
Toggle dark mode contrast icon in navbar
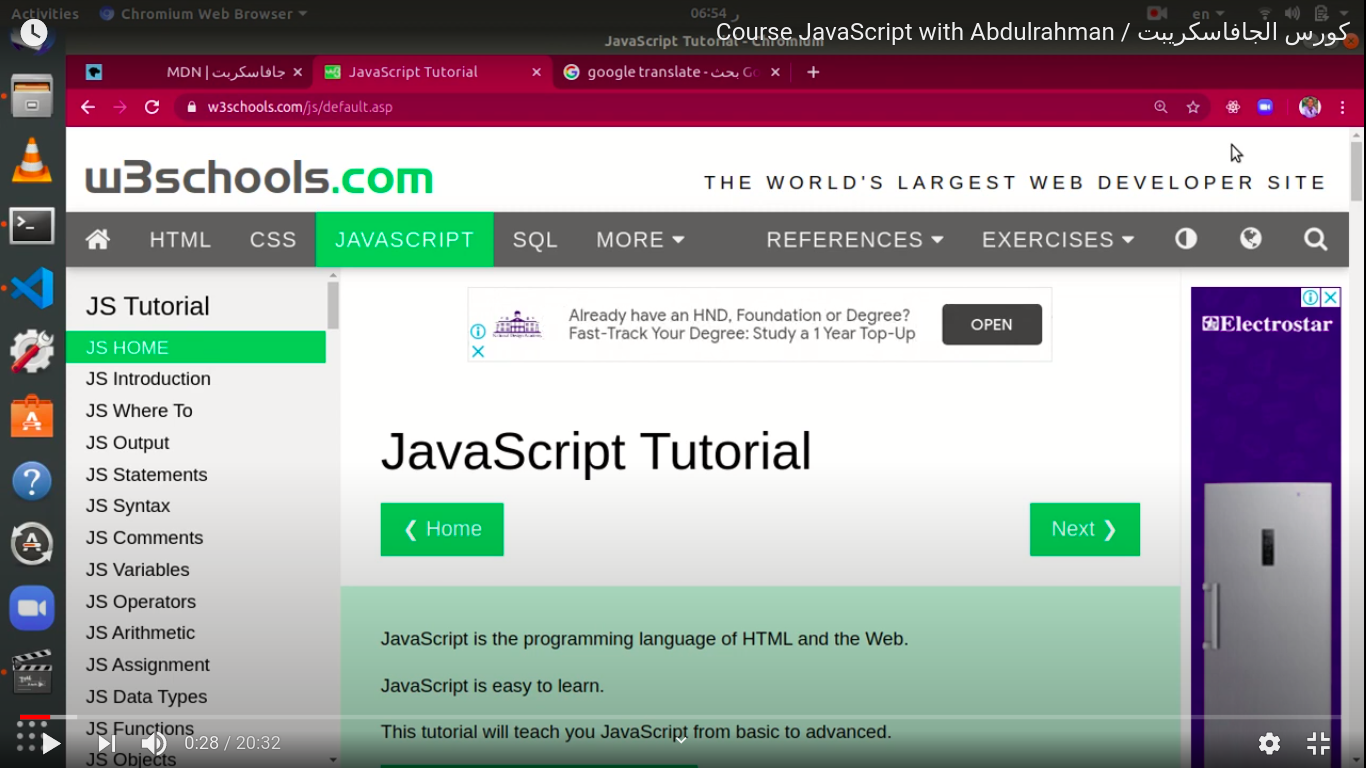[x=1186, y=239]
